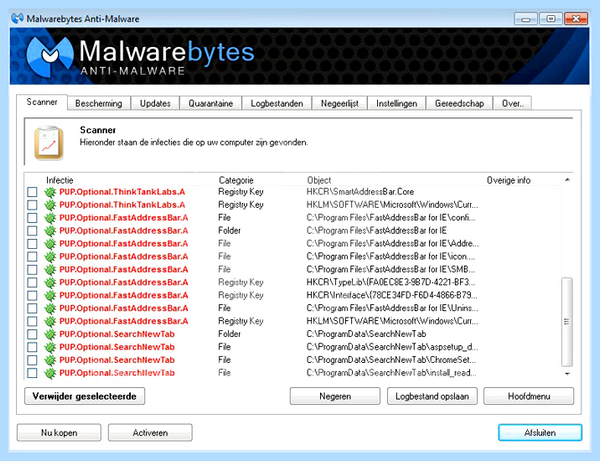Click scroll up arrow of infection list
The image size is (600, 461).
(567, 179)
